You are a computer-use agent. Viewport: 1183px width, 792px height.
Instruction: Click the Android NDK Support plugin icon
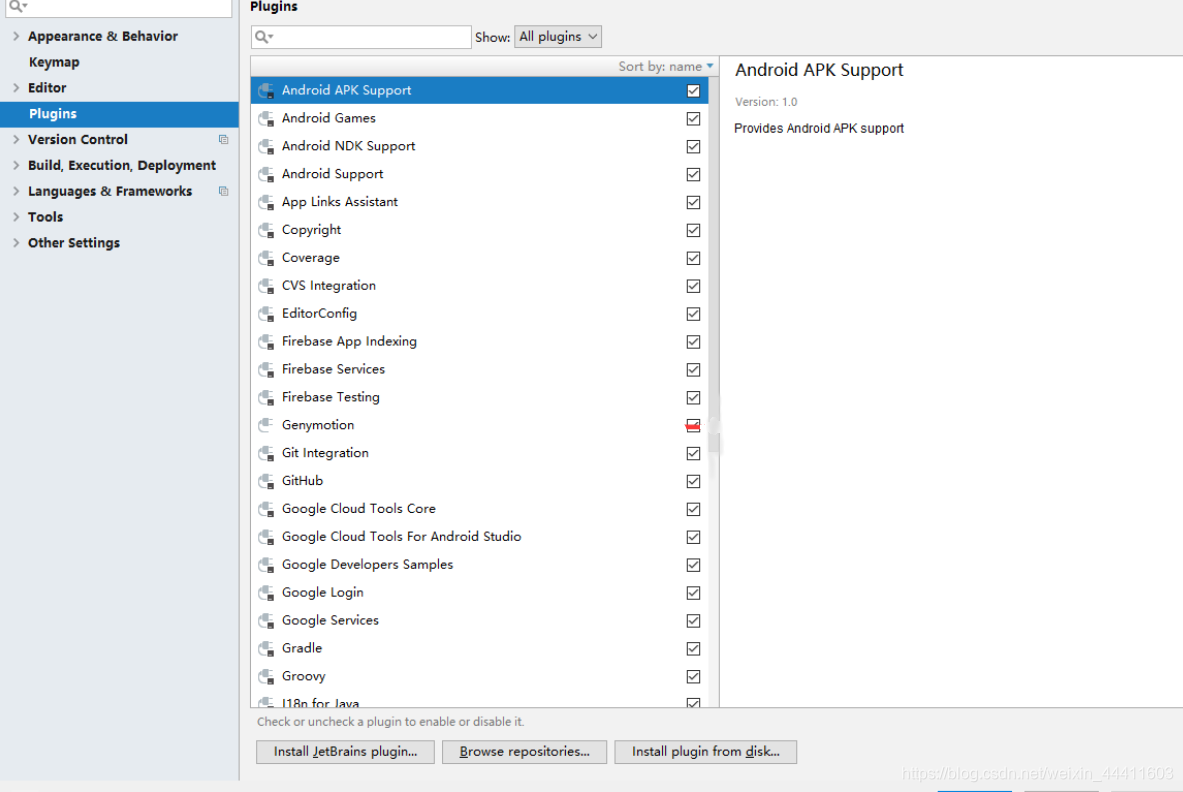(266, 146)
